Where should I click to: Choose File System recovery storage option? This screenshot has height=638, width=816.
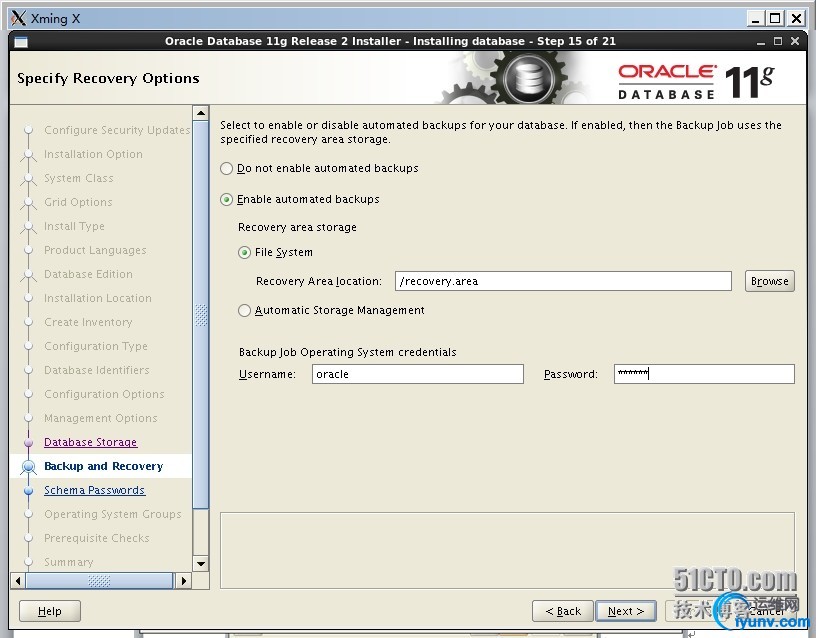(244, 253)
